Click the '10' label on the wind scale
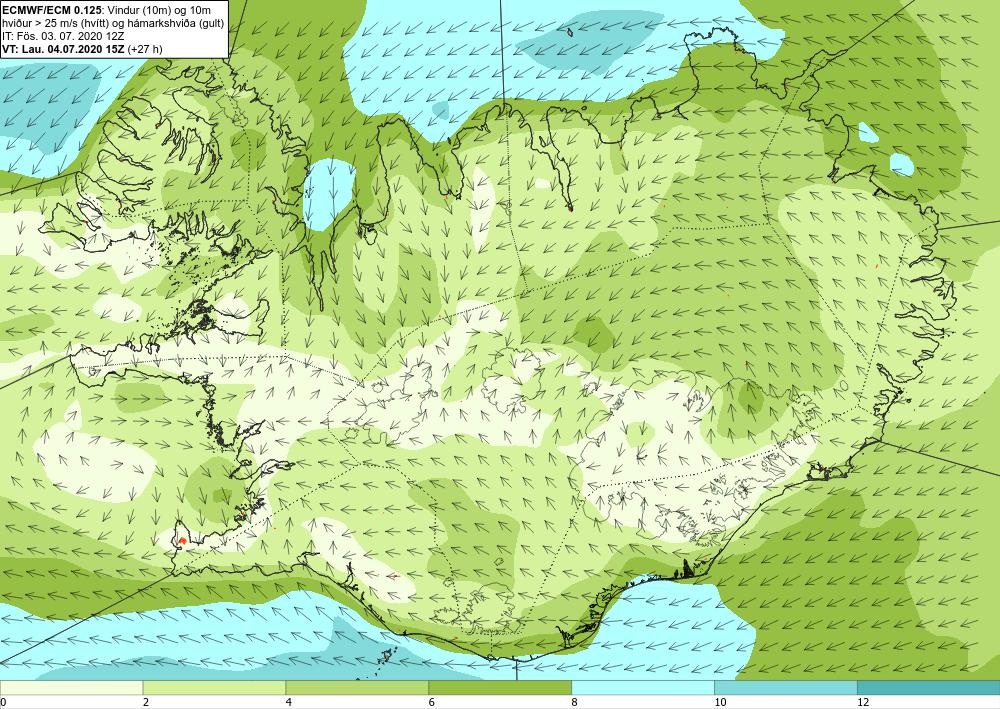The image size is (1000, 709). pyautogui.click(x=720, y=703)
